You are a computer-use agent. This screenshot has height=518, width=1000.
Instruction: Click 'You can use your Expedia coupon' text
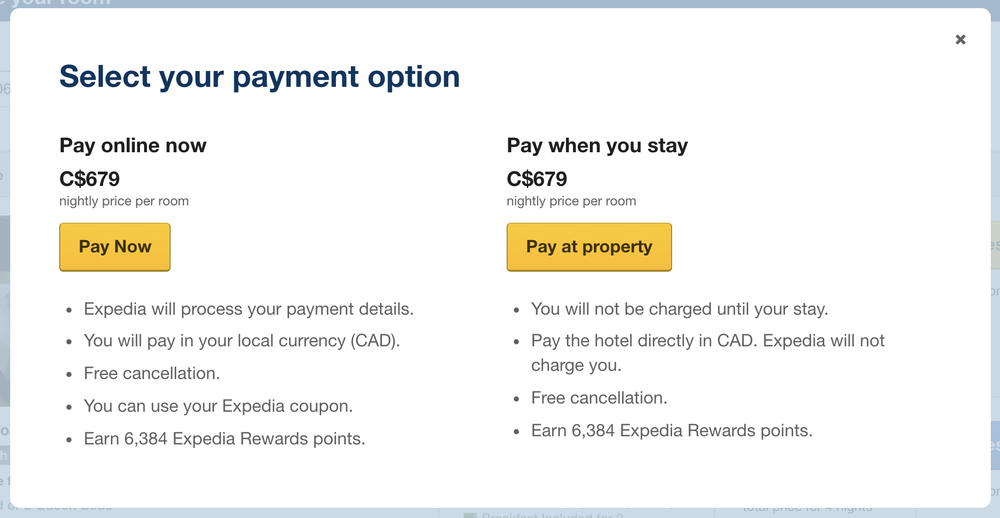point(218,406)
